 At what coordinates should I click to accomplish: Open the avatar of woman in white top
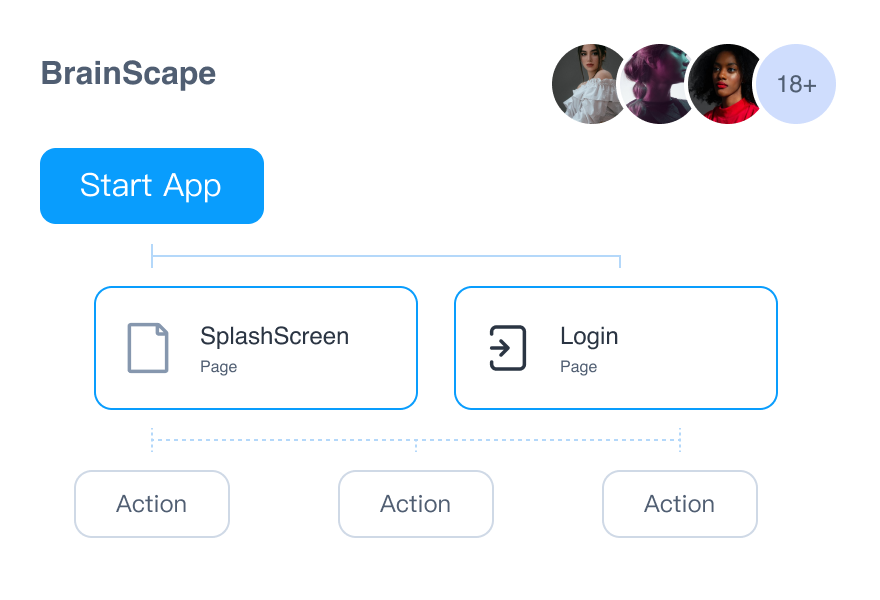[588, 84]
